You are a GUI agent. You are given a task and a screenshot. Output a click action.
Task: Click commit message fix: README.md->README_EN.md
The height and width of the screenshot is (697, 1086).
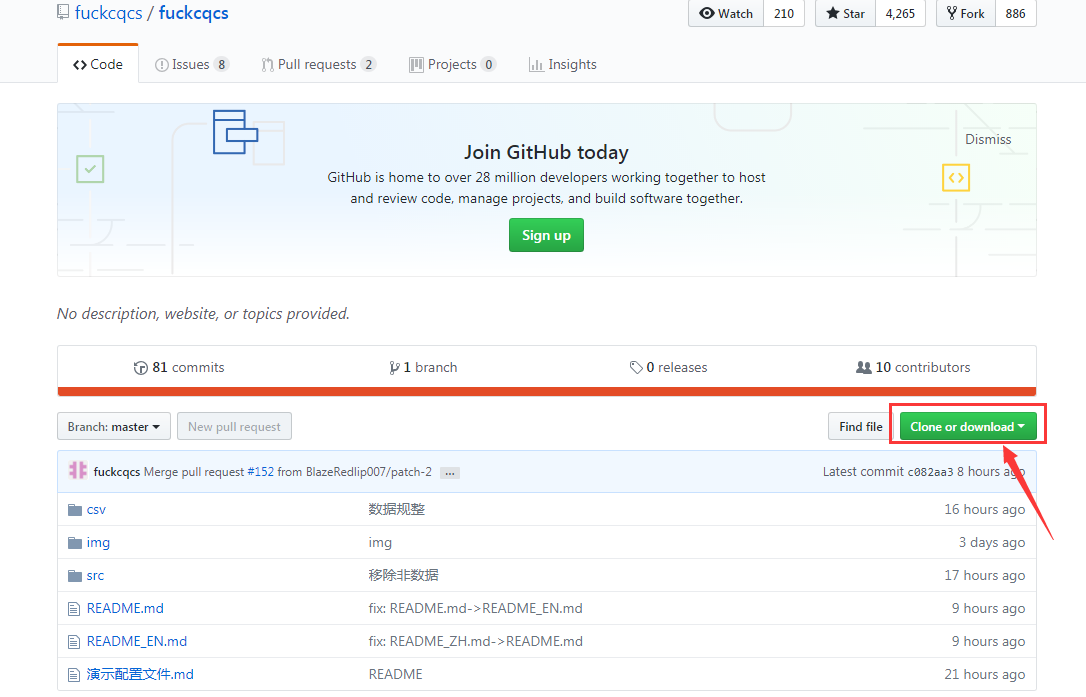pyautogui.click(x=475, y=608)
